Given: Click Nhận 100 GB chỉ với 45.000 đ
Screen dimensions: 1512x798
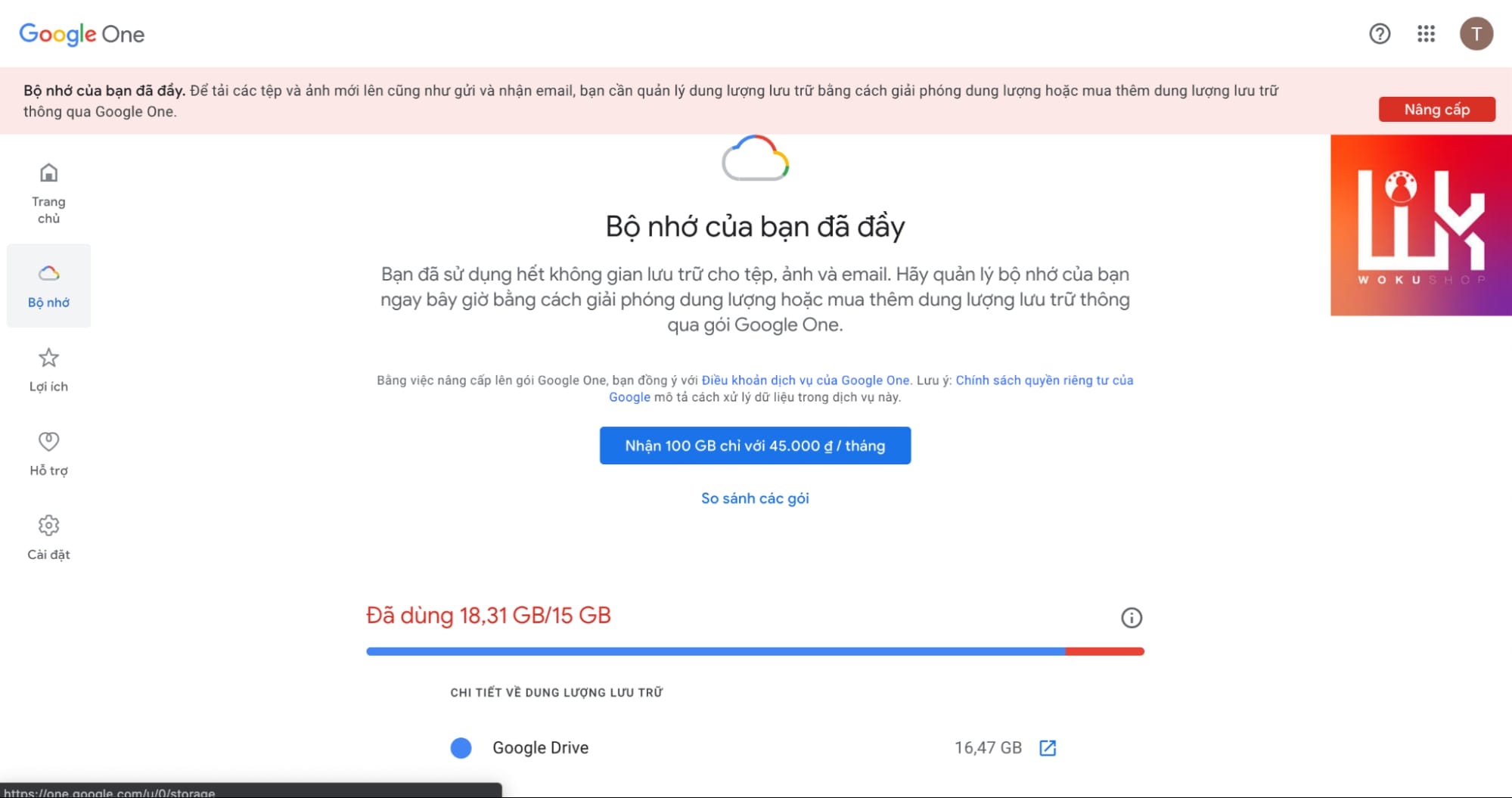Looking at the screenshot, I should 754,446.
